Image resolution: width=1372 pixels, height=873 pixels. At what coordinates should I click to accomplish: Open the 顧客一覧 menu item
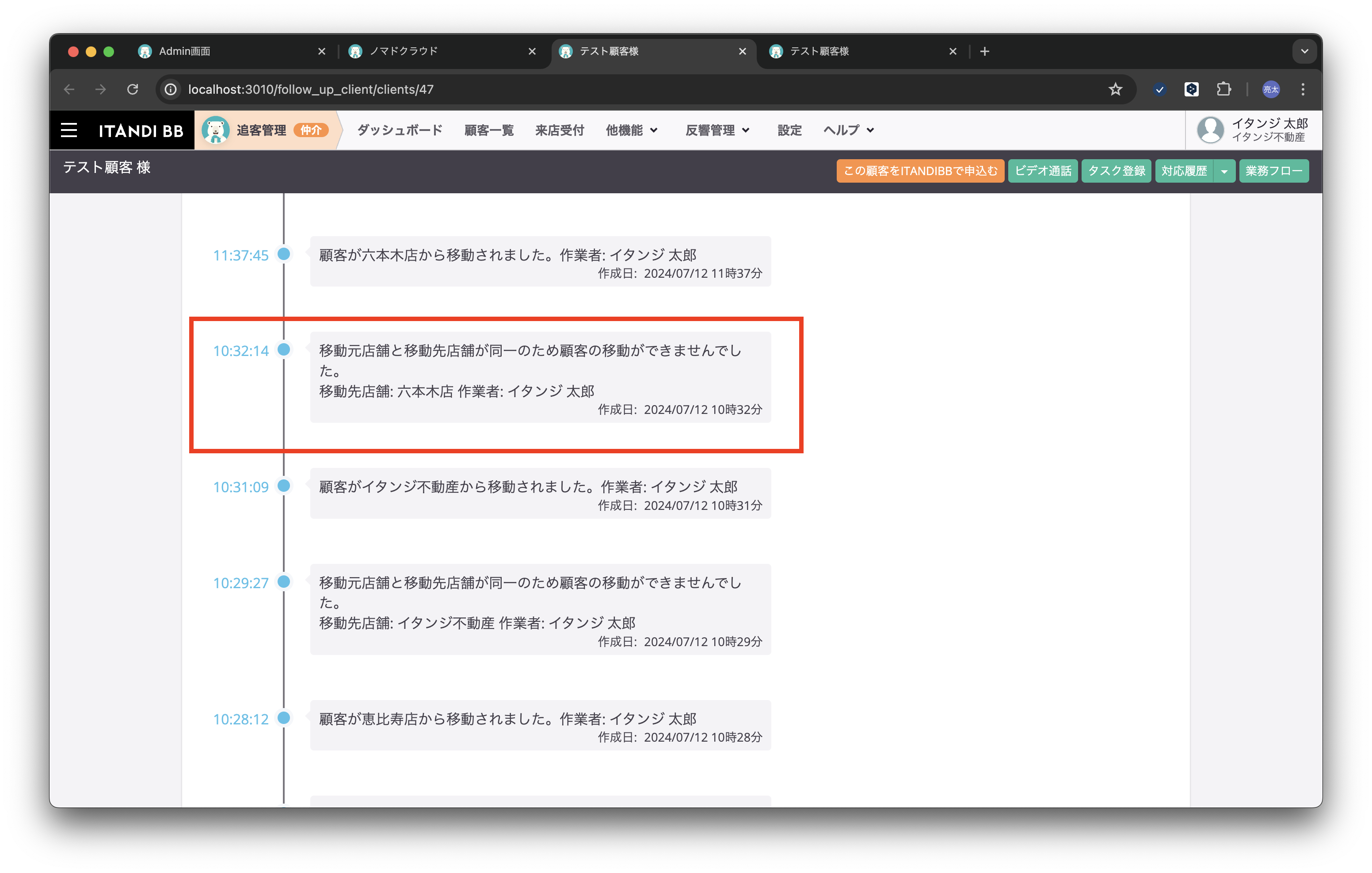point(489,130)
